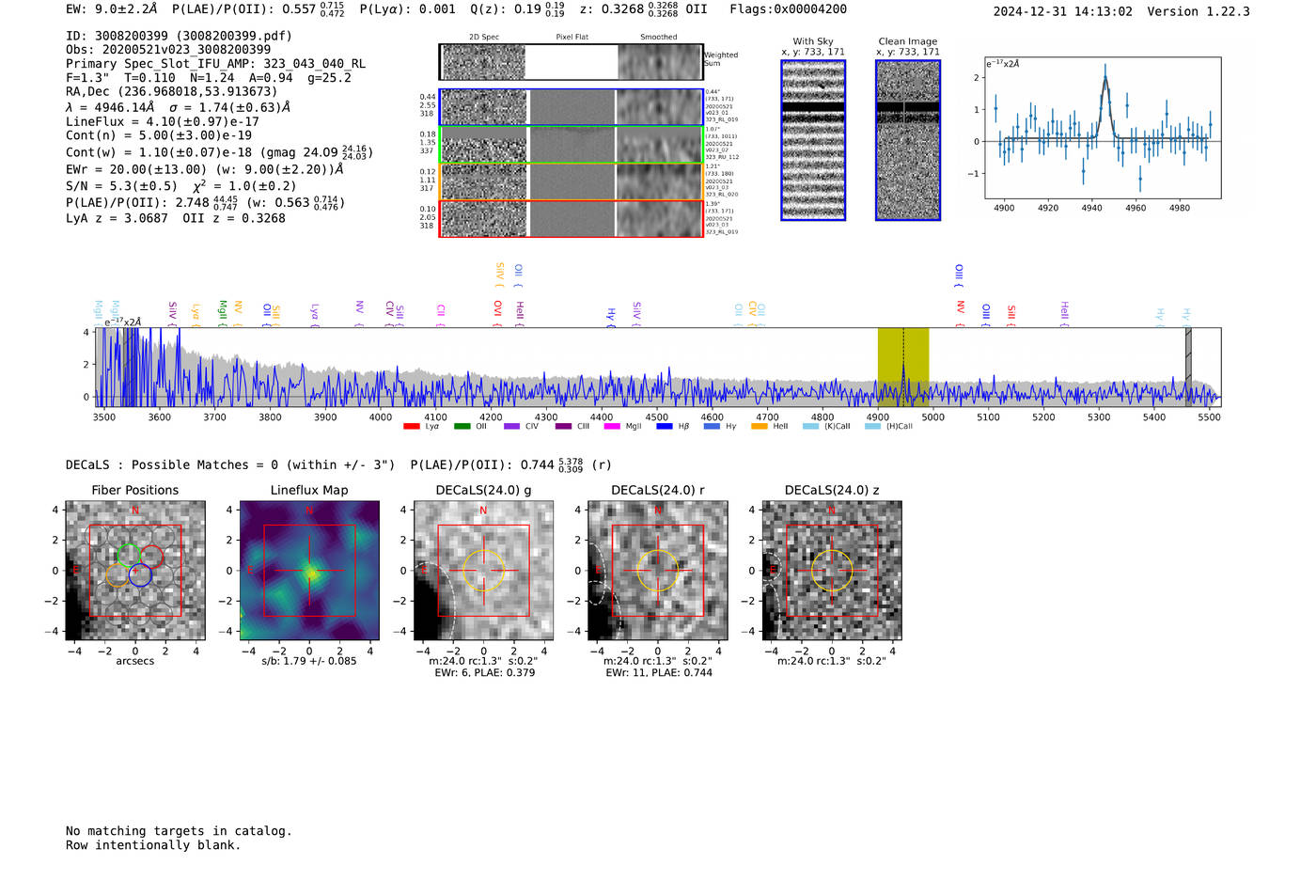
Task: Click the timestamp '2024-12-31 14:13:02'
Action: click(x=1062, y=11)
